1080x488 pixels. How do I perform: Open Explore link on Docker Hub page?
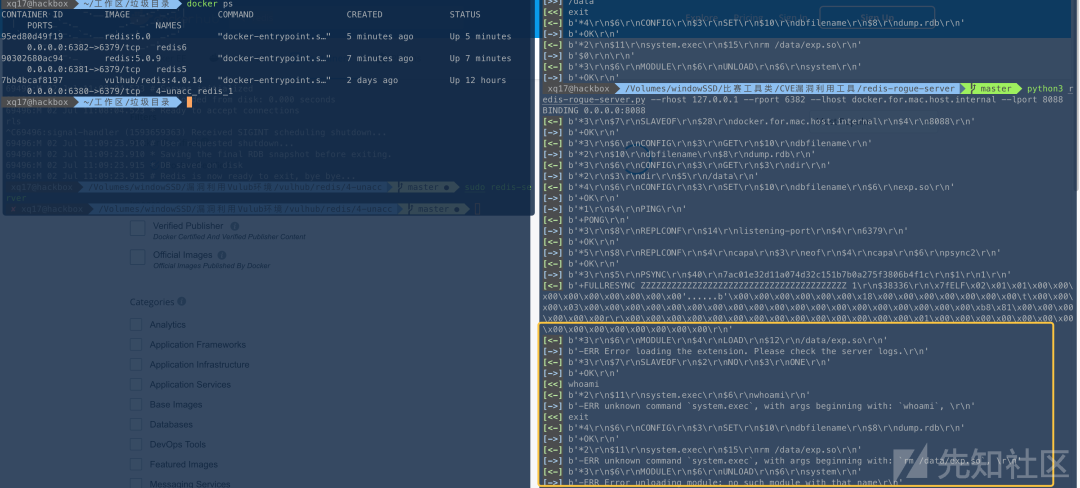click(x=702, y=19)
